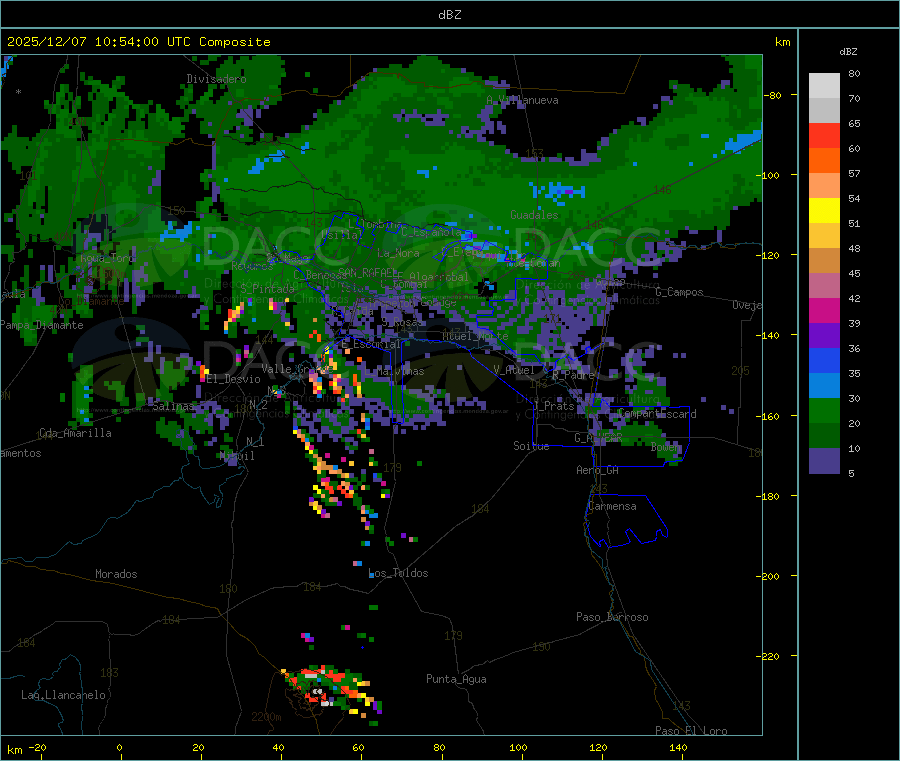Click the magenta 39-42 dBZ legend swatch
The height and width of the screenshot is (761, 900).
coord(824,310)
